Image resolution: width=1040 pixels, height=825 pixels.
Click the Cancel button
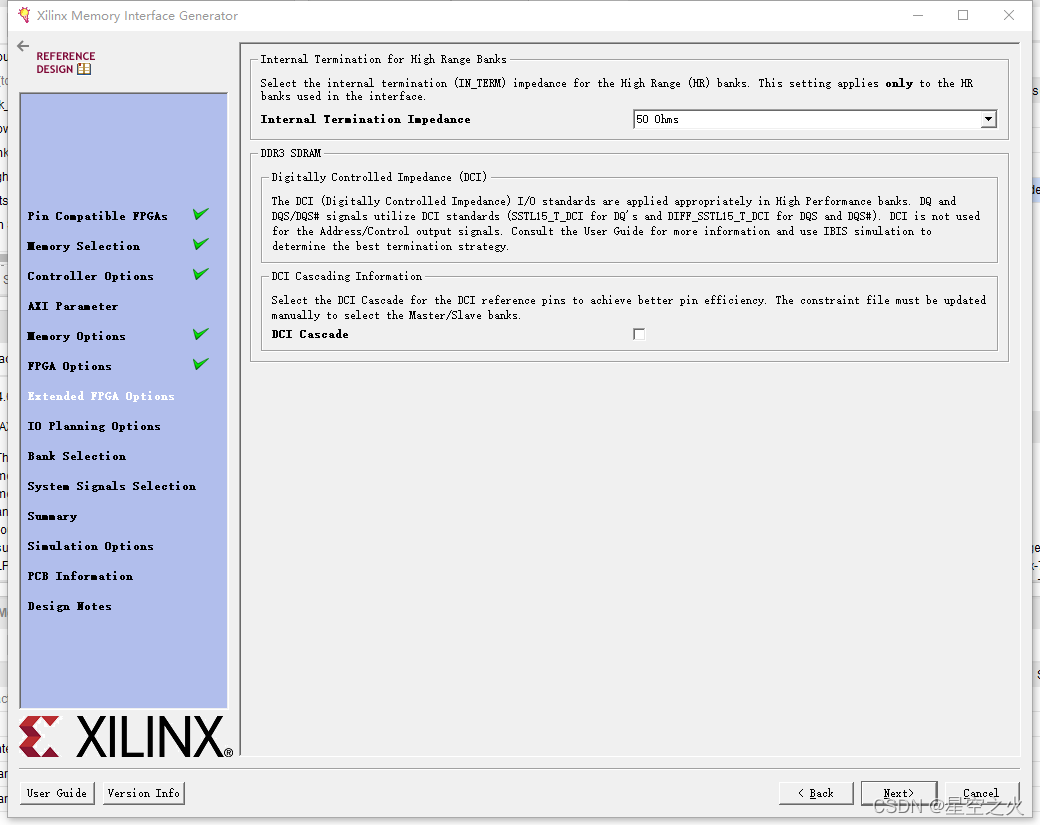tap(981, 793)
